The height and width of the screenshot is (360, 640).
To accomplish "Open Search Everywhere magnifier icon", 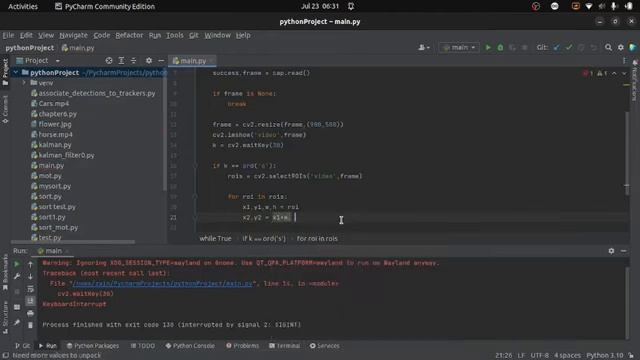I will tap(608, 48).
